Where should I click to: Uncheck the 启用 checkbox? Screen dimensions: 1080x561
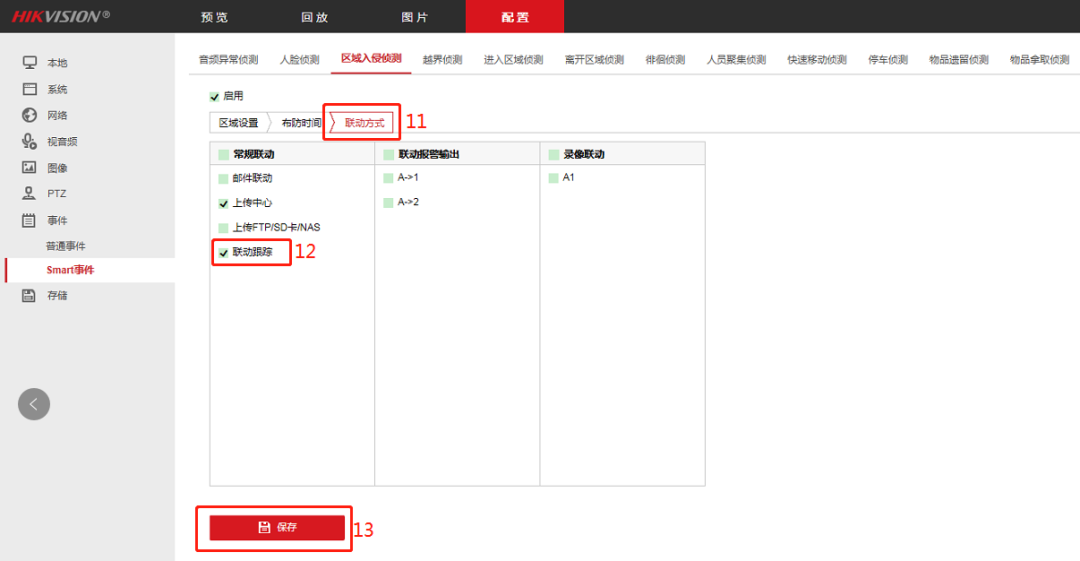click(214, 97)
